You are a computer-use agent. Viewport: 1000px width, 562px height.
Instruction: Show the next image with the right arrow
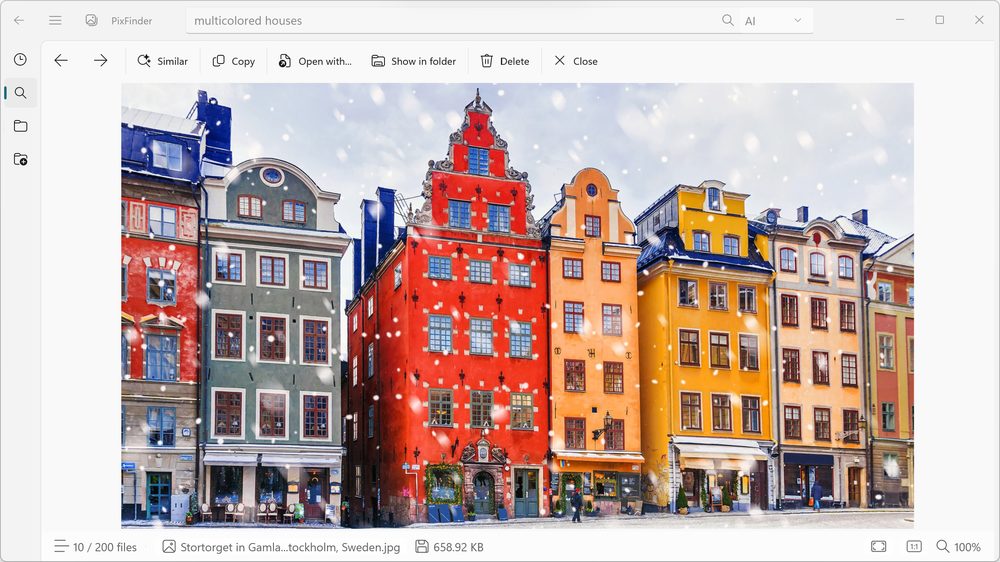[x=101, y=61]
